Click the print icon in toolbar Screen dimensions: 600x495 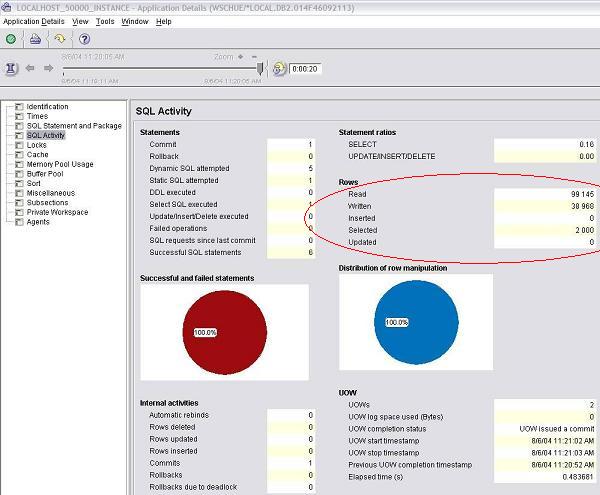click(36, 39)
